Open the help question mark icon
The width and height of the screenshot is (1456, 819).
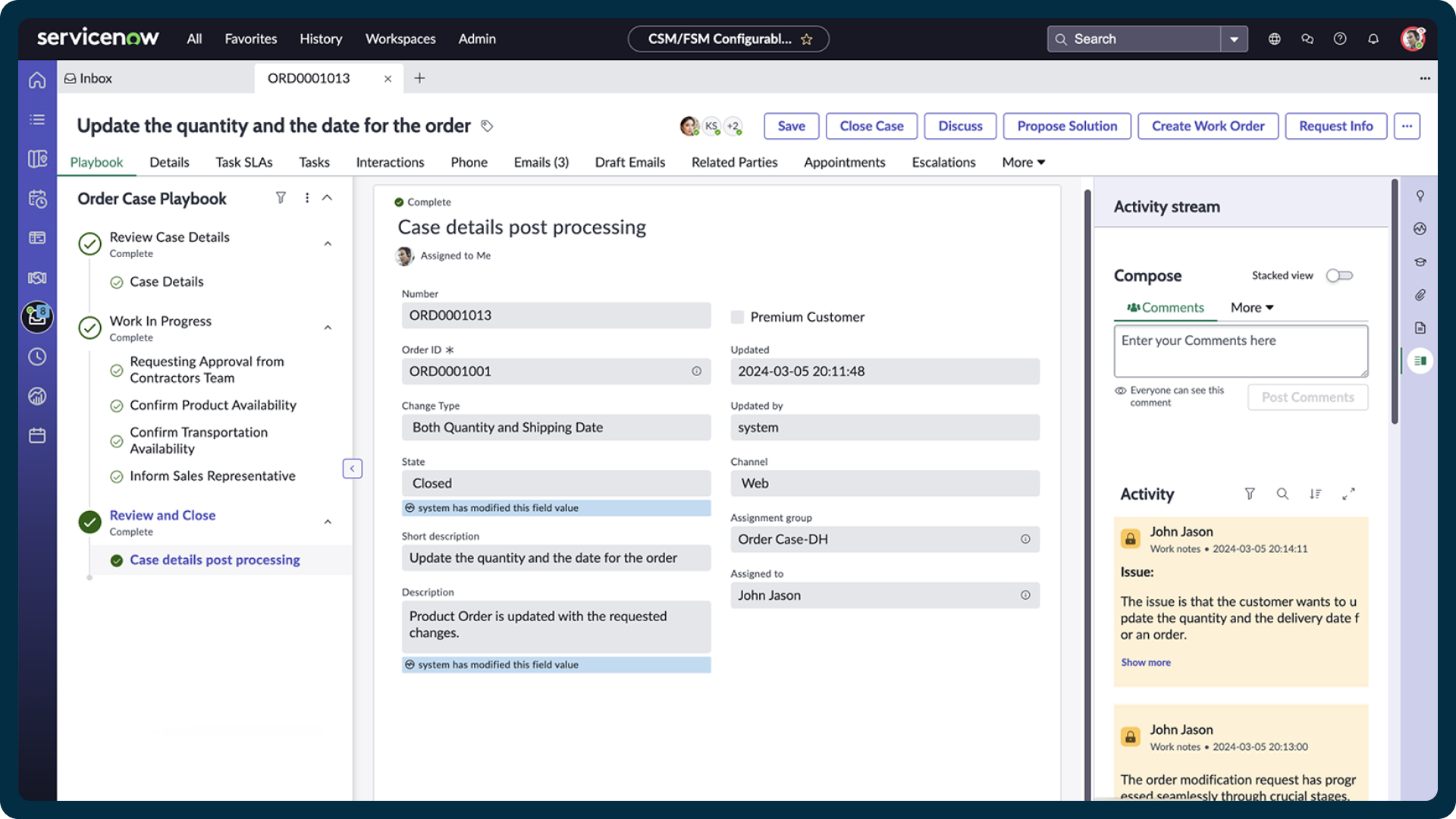(1340, 39)
